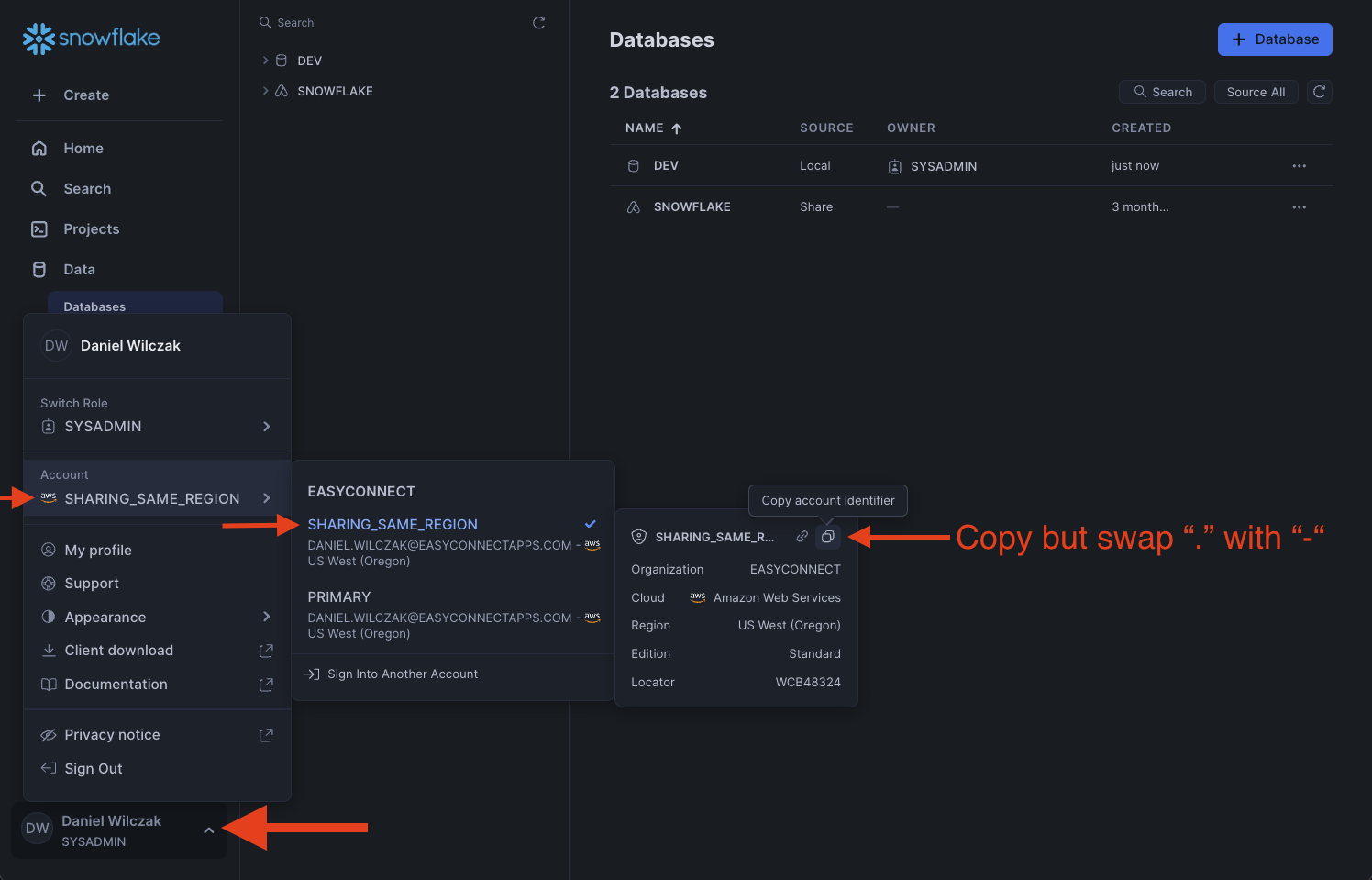Click the refresh icon in object explorer
Viewport: 1372px width, 880px height.
[539, 23]
